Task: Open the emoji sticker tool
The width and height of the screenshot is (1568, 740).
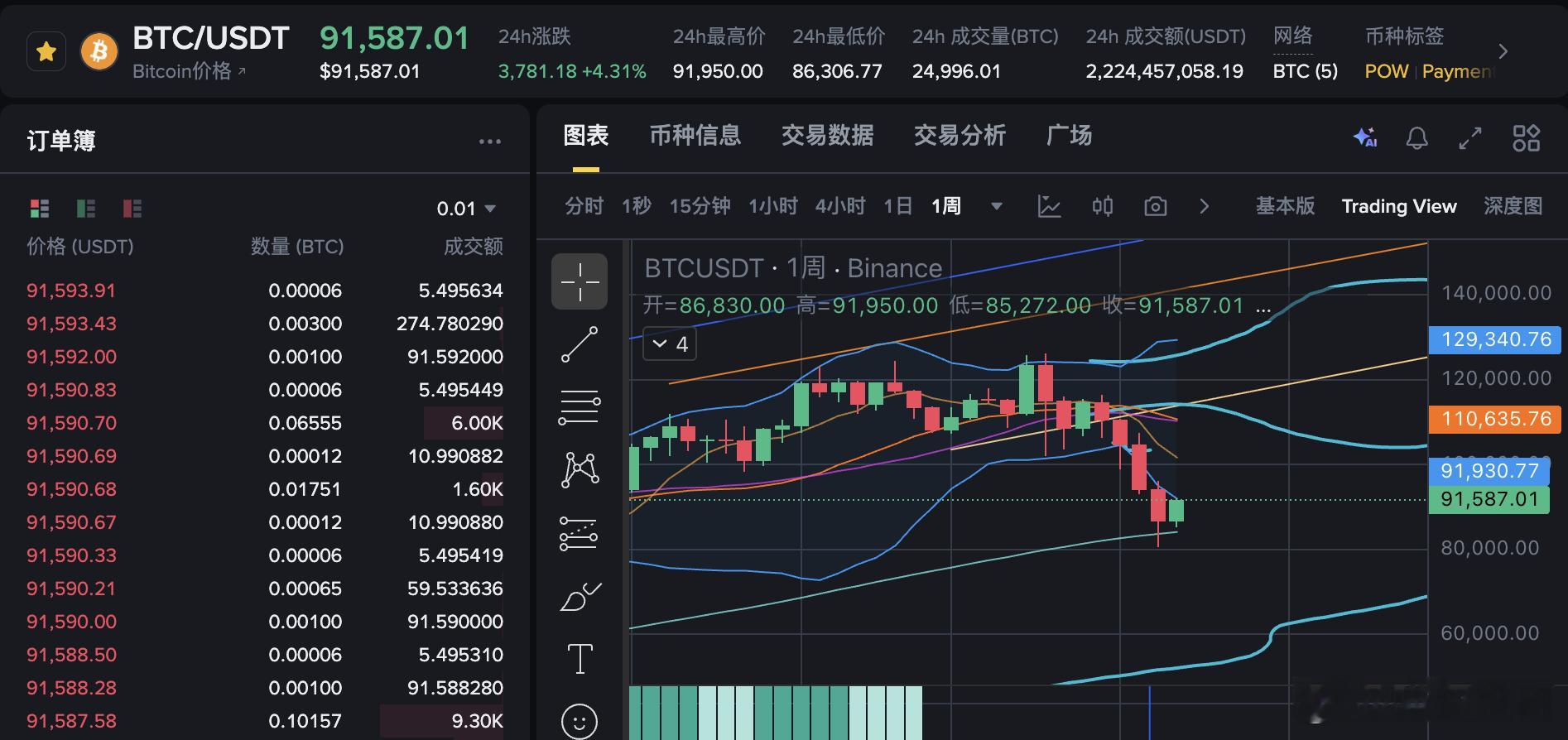Action: (x=580, y=721)
